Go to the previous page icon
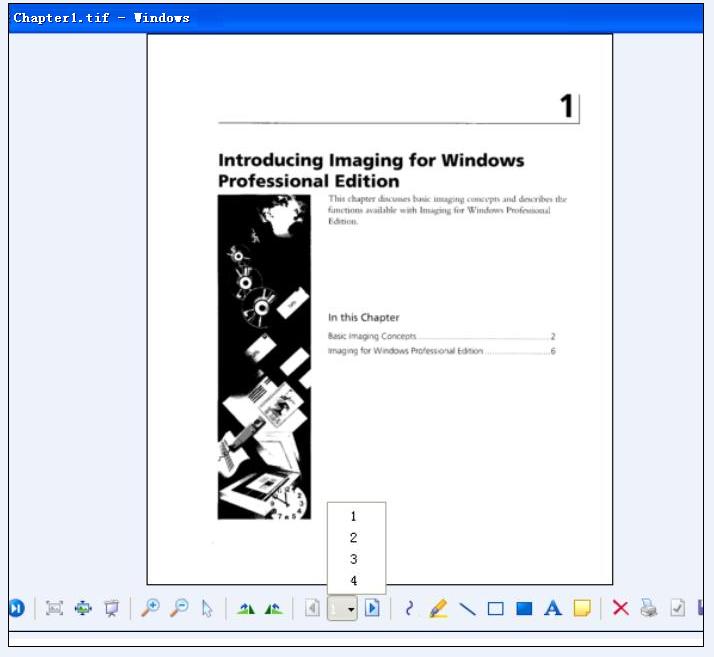The image size is (714, 657). click(x=312, y=608)
